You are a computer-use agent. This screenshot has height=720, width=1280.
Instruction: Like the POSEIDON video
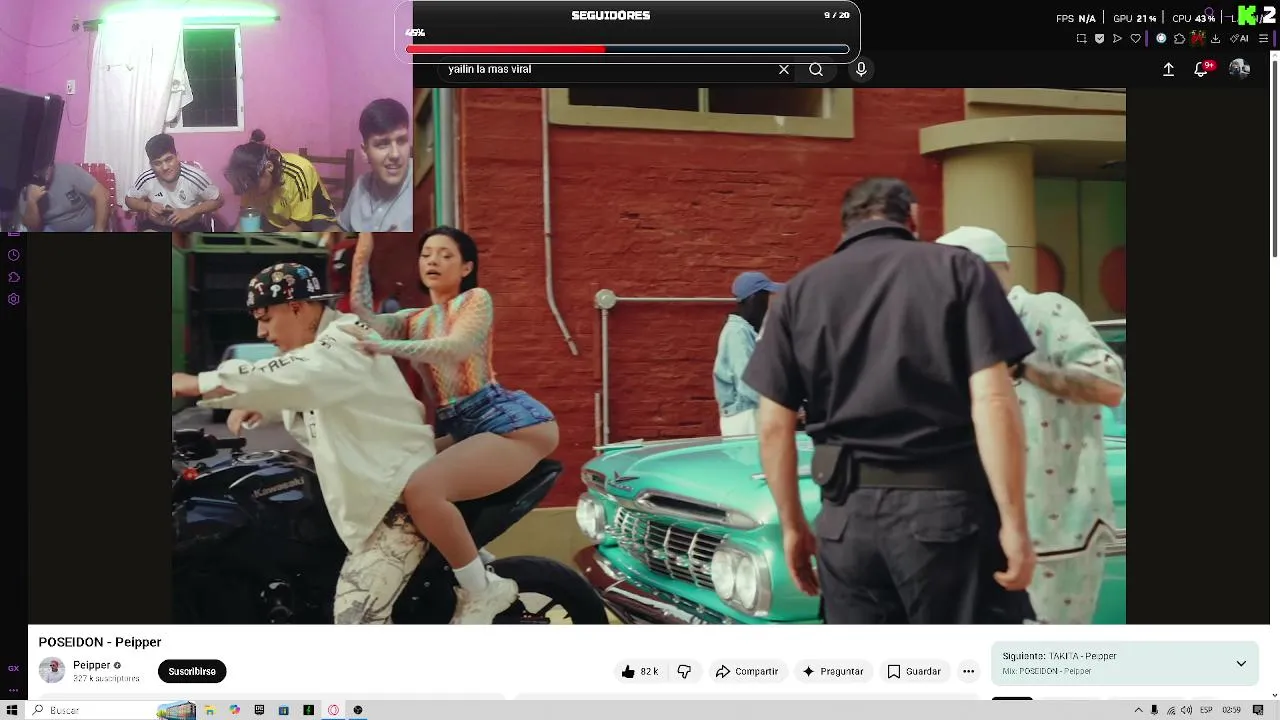639,671
